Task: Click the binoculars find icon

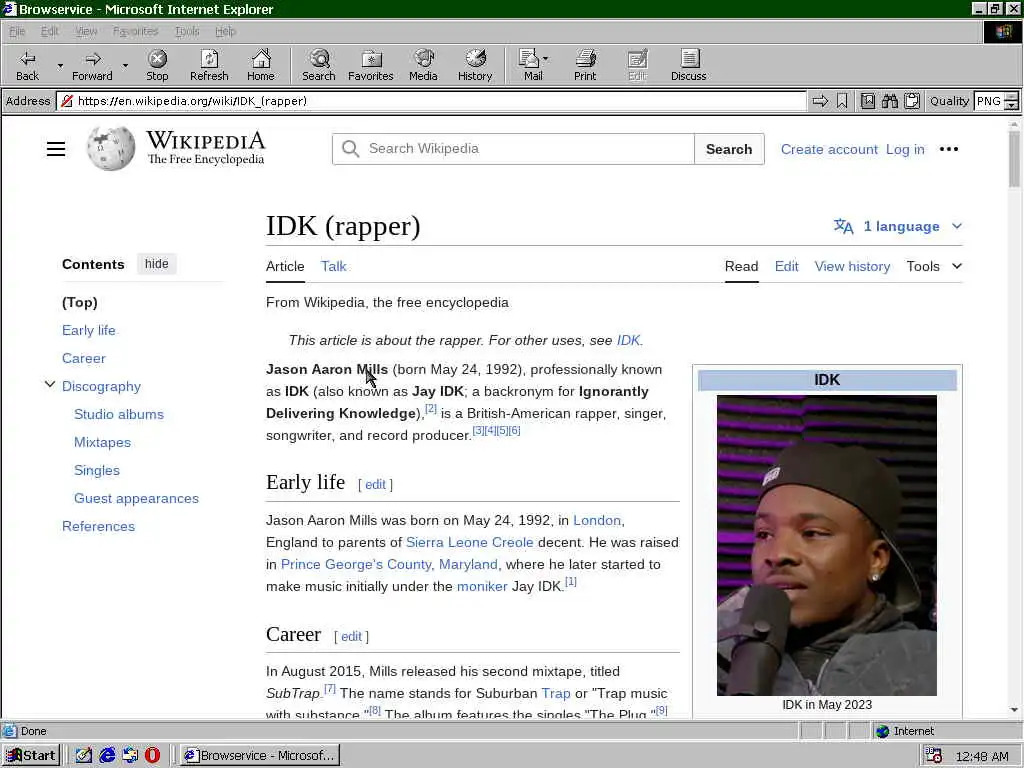Action: pyautogui.click(x=889, y=101)
